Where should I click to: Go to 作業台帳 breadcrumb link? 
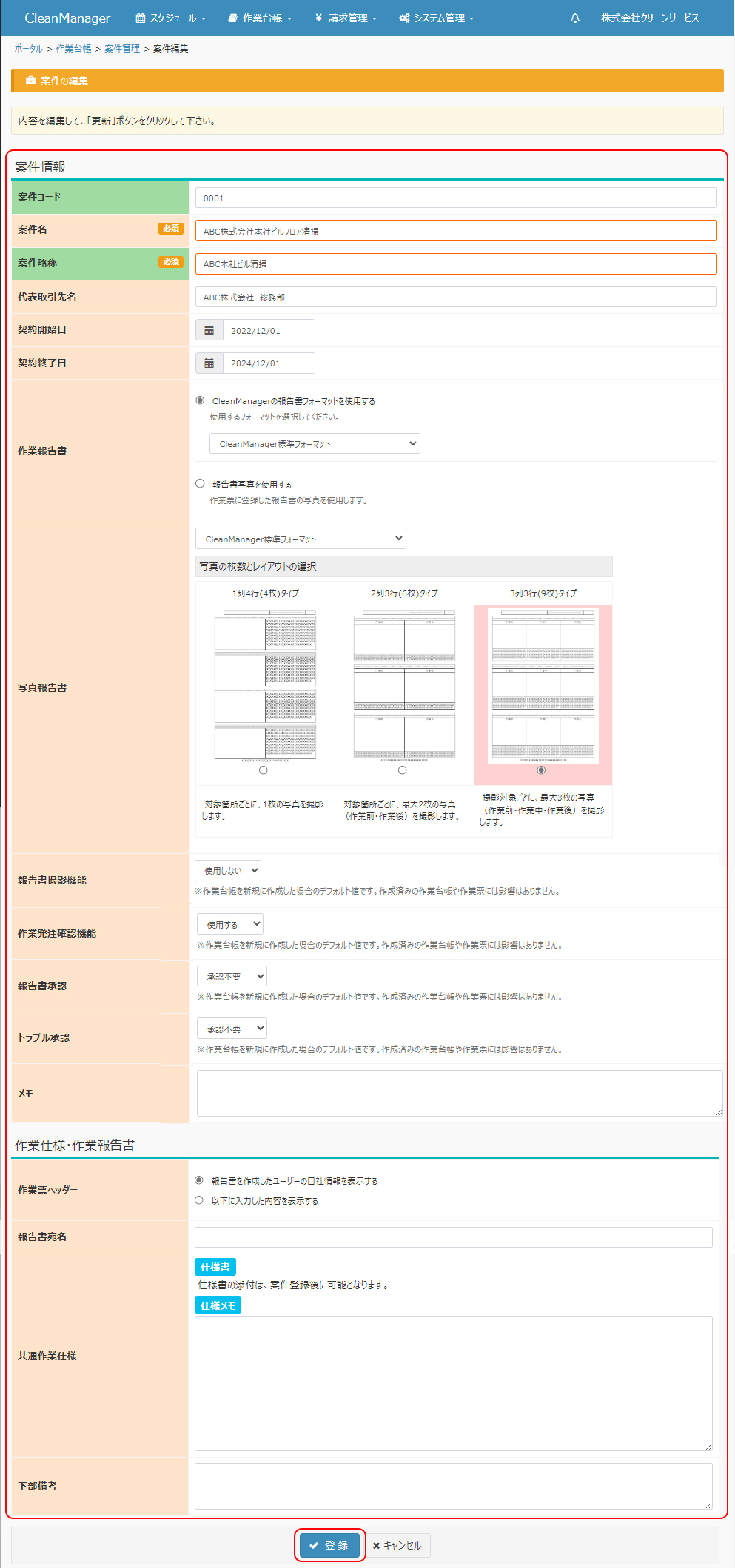tap(74, 48)
